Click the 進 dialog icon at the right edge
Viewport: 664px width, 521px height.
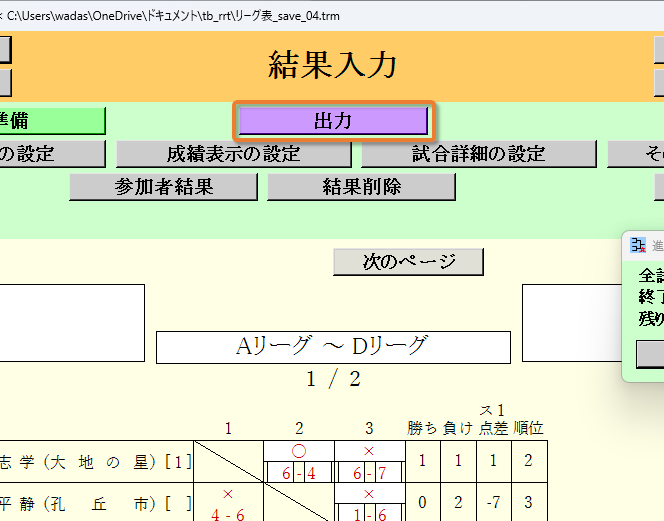(x=638, y=245)
